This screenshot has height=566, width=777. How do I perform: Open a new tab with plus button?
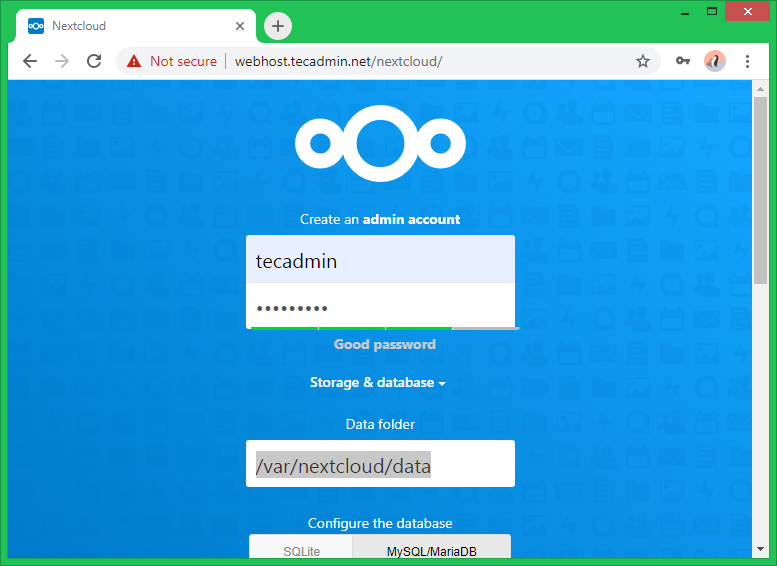pyautogui.click(x=278, y=26)
